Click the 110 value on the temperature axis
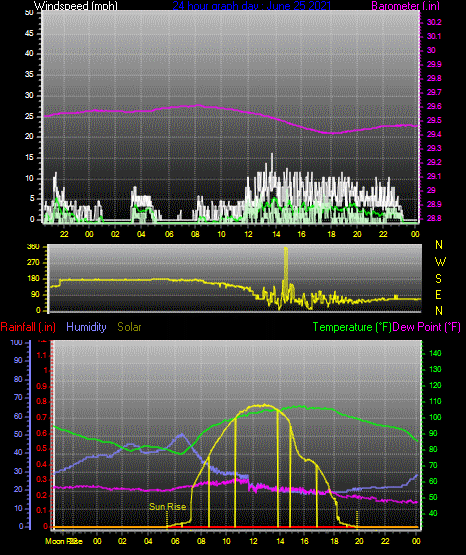The image size is (466, 555). click(435, 401)
